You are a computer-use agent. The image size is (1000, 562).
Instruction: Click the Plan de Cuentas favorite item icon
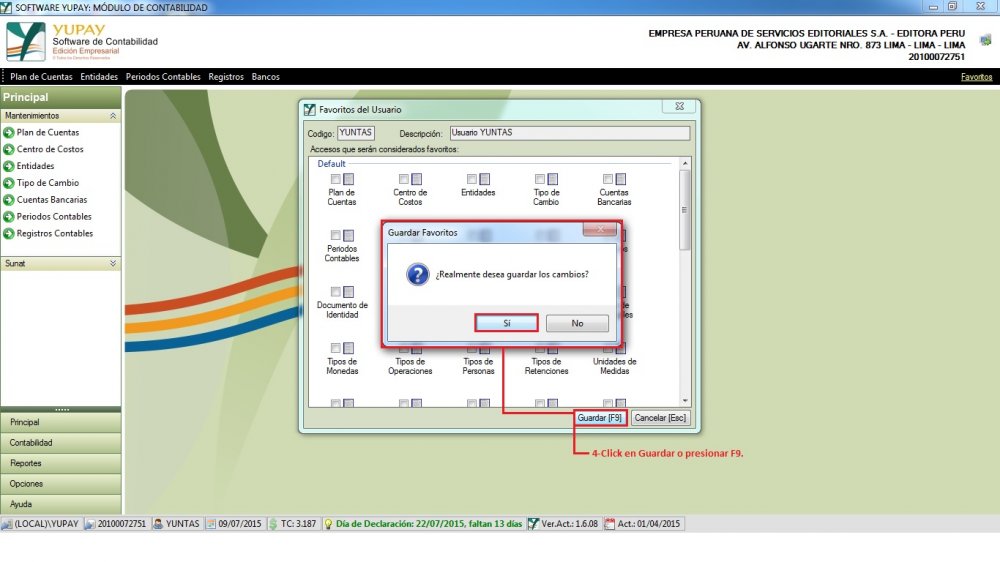coord(348,179)
